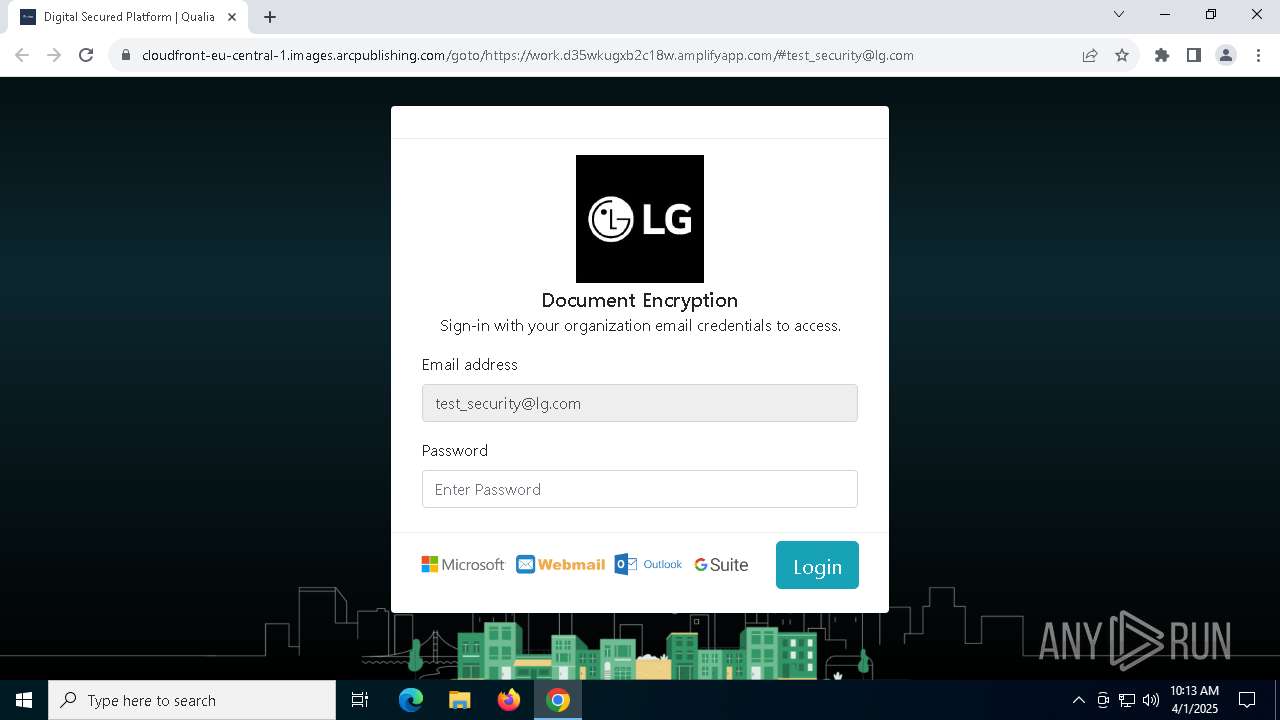Click the prefilled email address field

tap(640, 403)
